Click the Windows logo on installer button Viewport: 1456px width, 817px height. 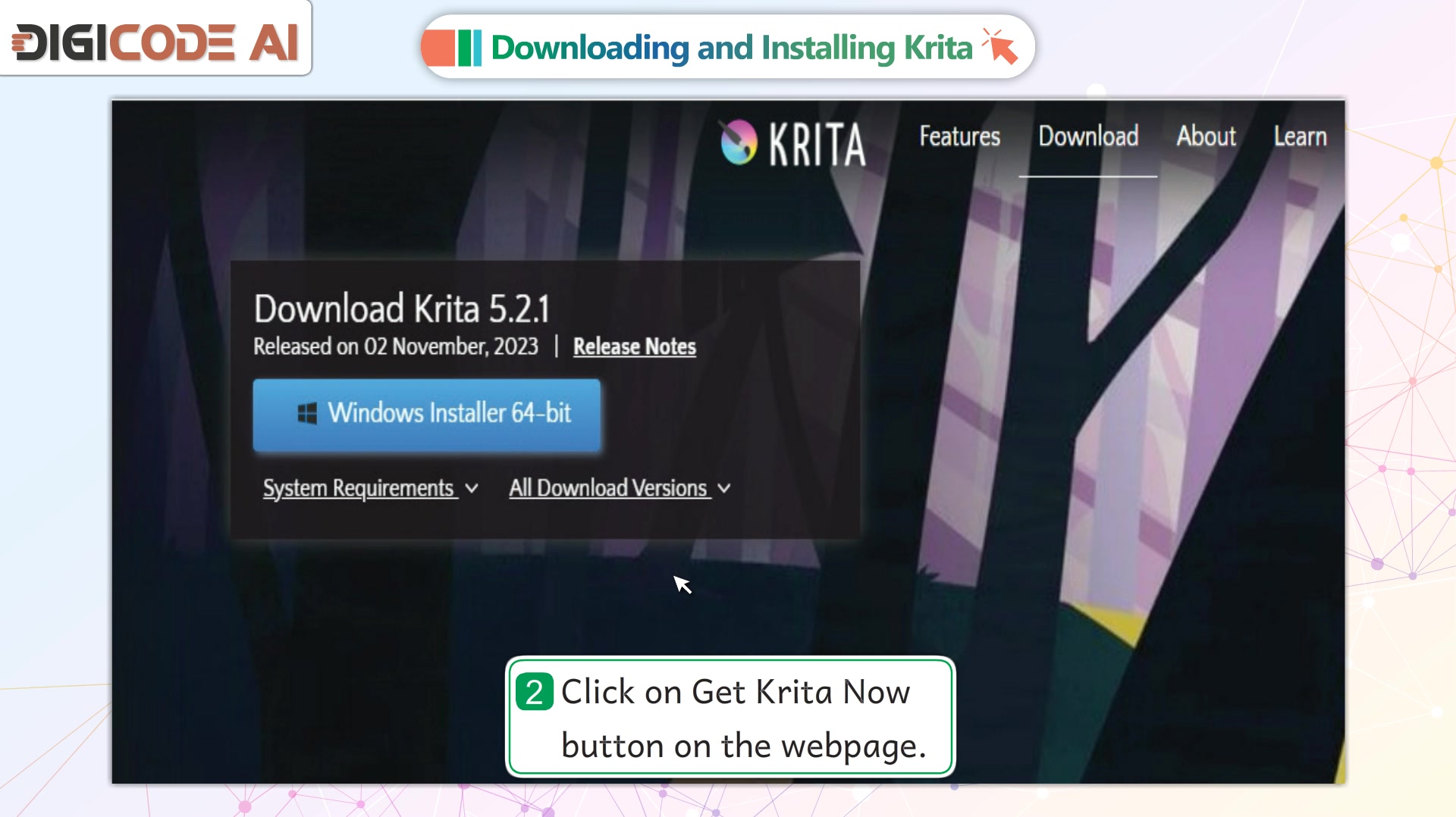tap(307, 414)
